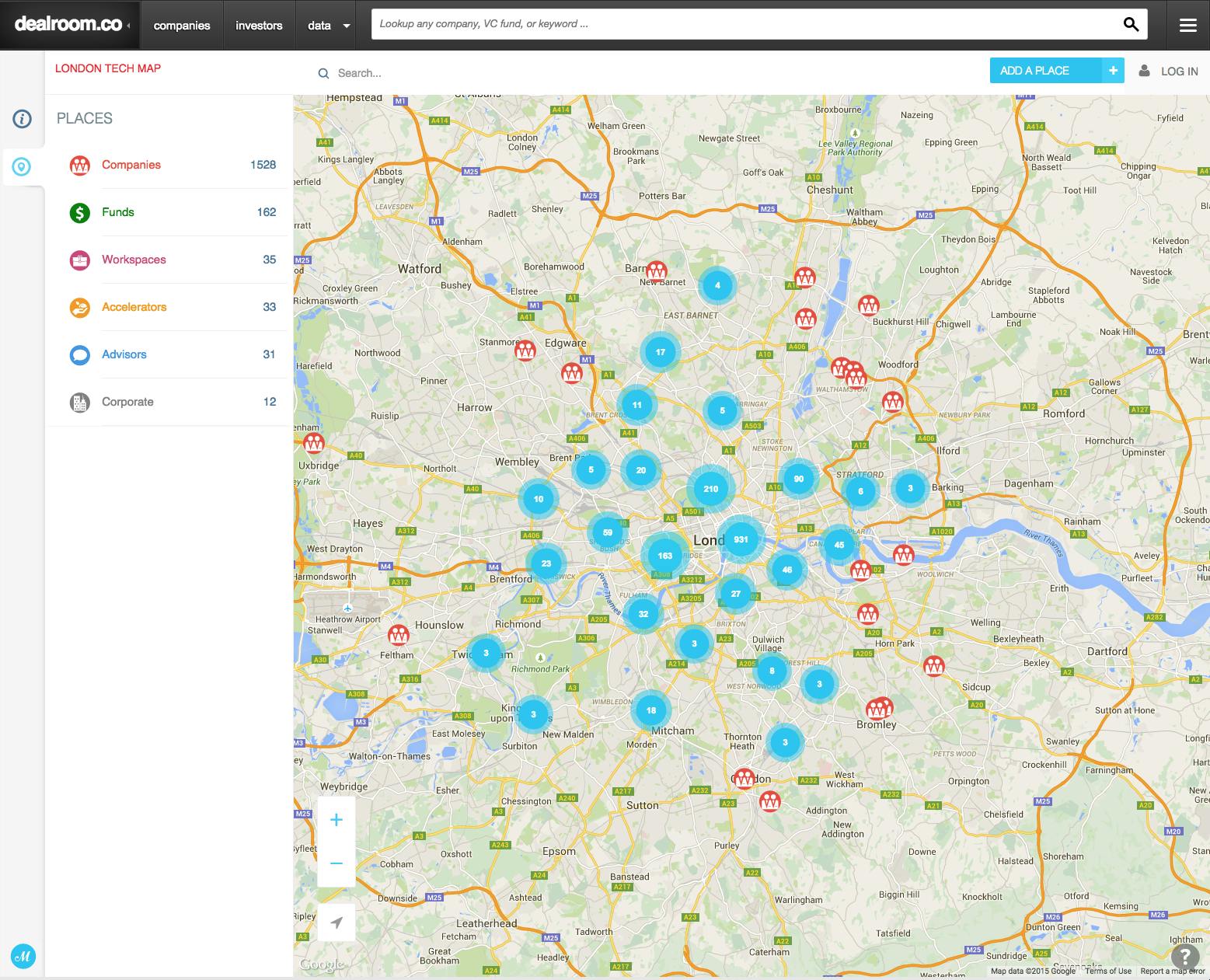The image size is (1210, 980).
Task: Select the map pin sidebar icon
Action: coord(23,166)
